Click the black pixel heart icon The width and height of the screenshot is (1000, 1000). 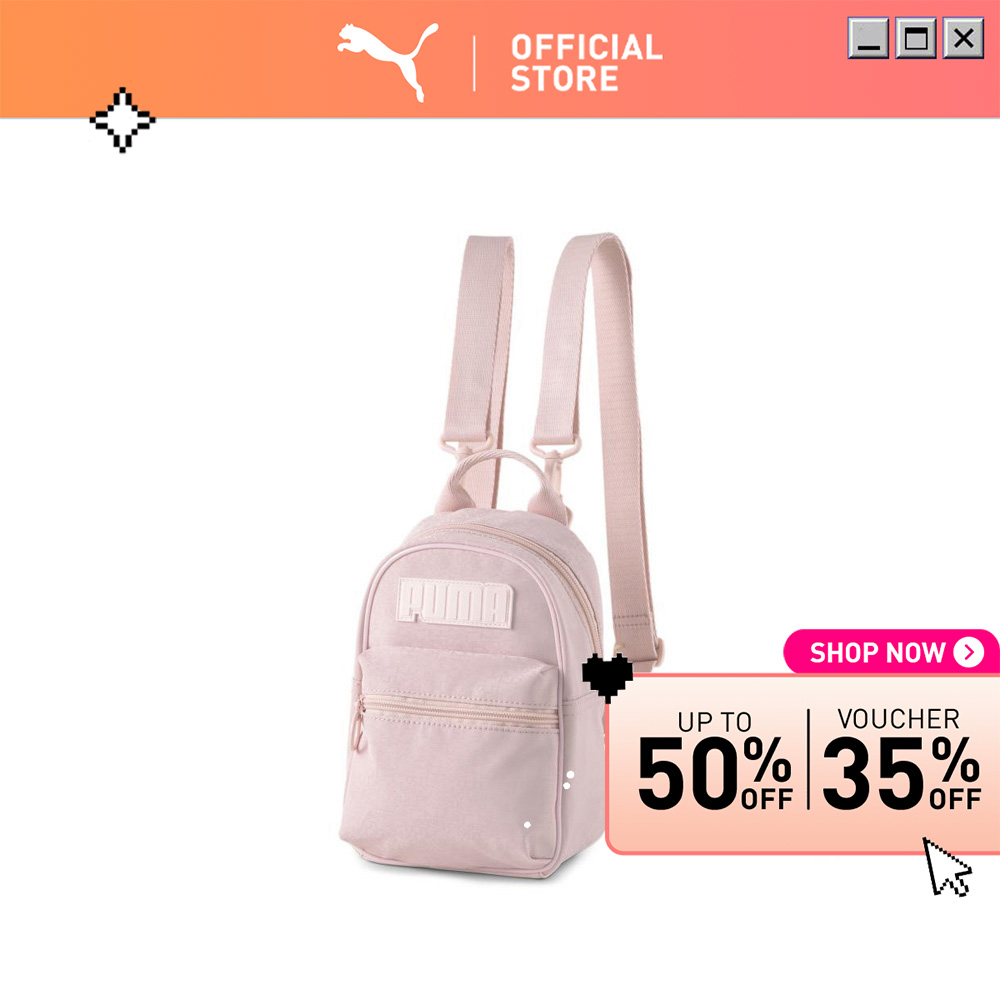tap(607, 677)
